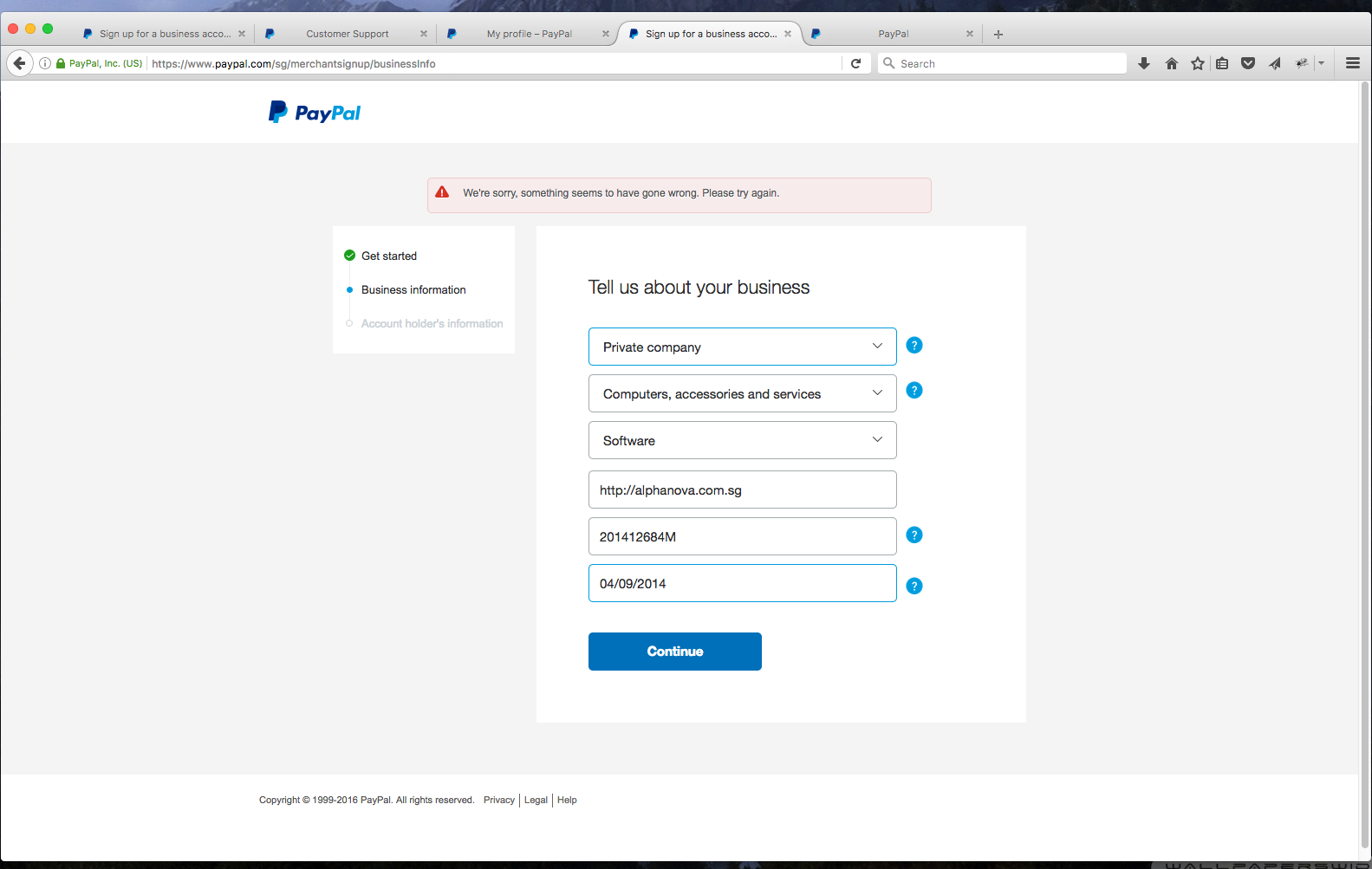Reload the page with refresh icon
The image size is (1372, 869).
pyautogui.click(x=855, y=63)
